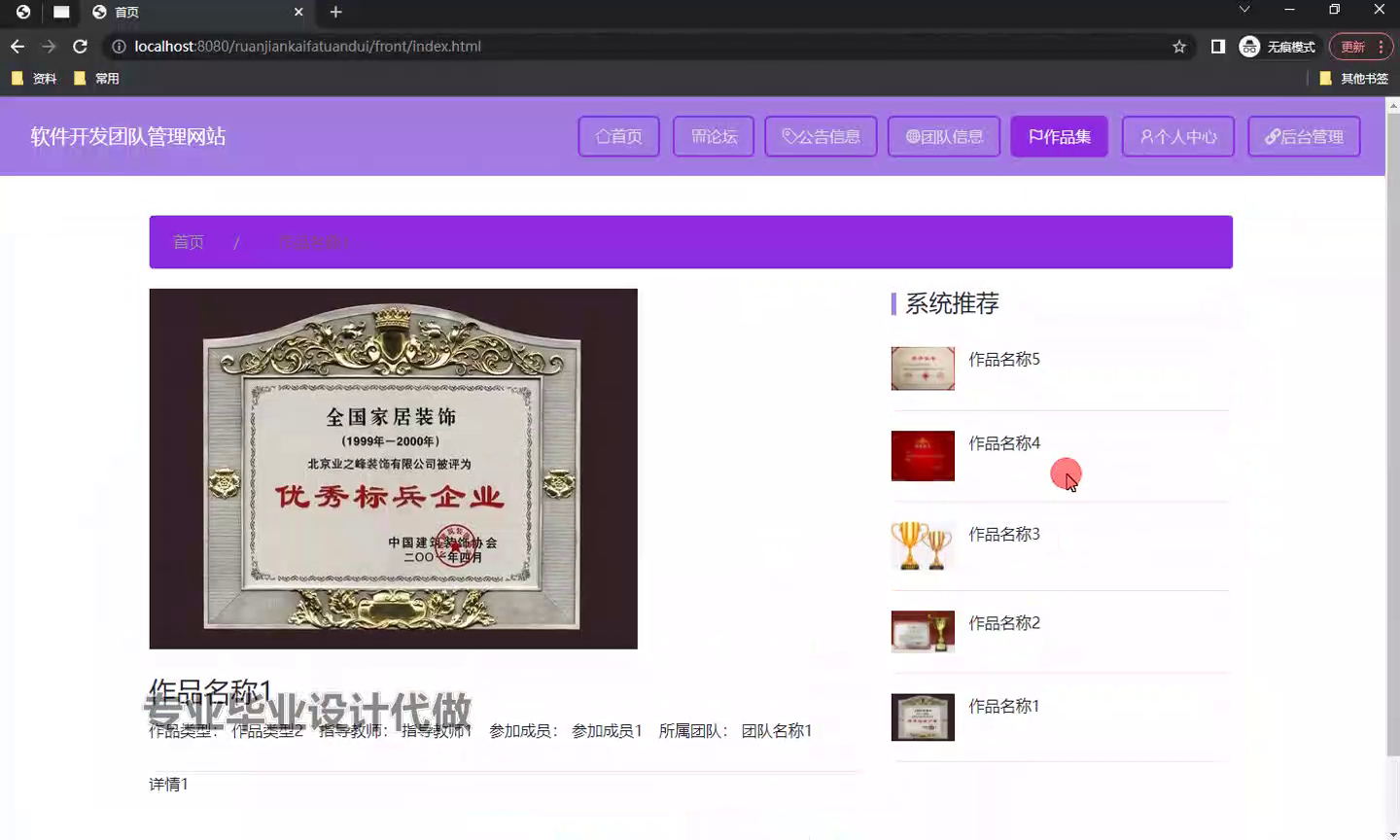Click the 团队名称1 text
Screen dimensions: 1400x840
[x=777, y=731]
